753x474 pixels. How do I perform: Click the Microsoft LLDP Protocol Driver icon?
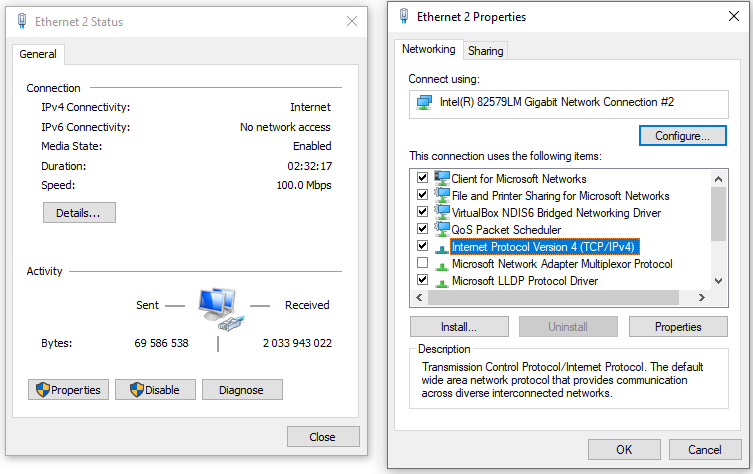442,281
